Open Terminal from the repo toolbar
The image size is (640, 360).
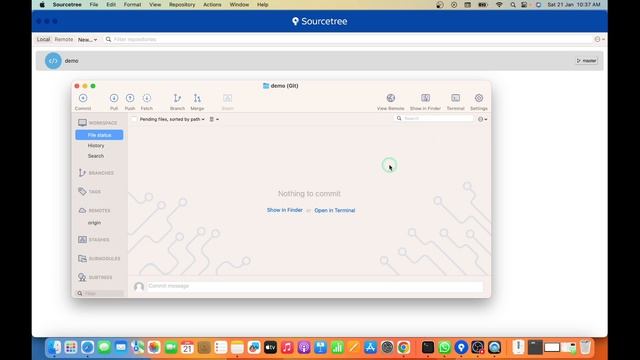pyautogui.click(x=456, y=98)
